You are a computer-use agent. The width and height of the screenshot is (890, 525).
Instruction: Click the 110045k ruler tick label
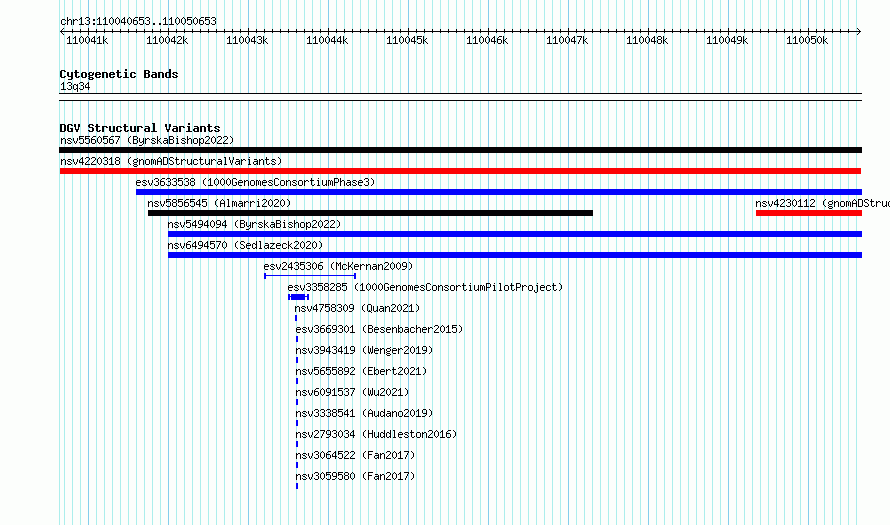(407, 40)
